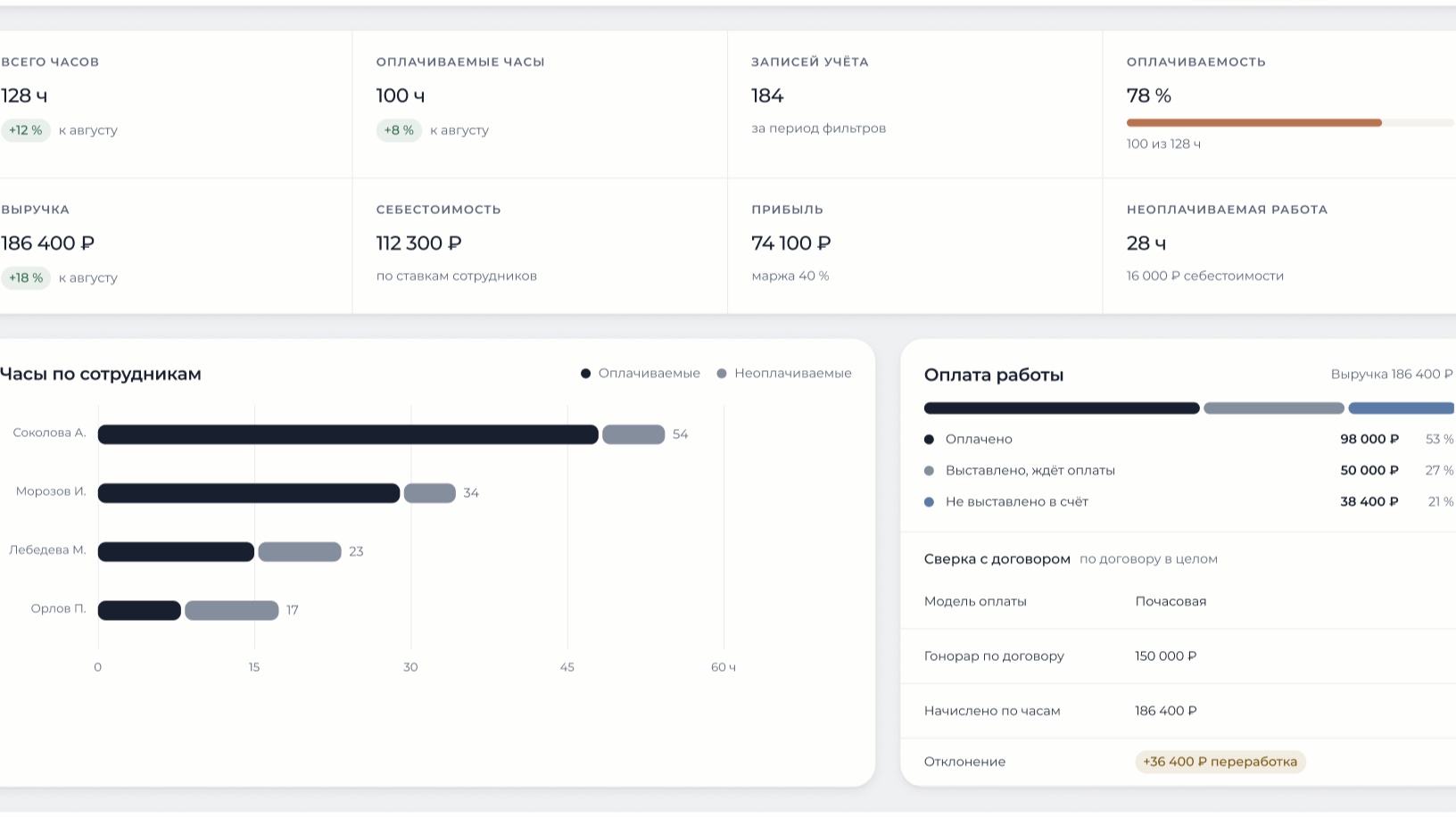Select Морозов И. gray non-billable bar
Screen dimensions: 1456x817
(430, 493)
